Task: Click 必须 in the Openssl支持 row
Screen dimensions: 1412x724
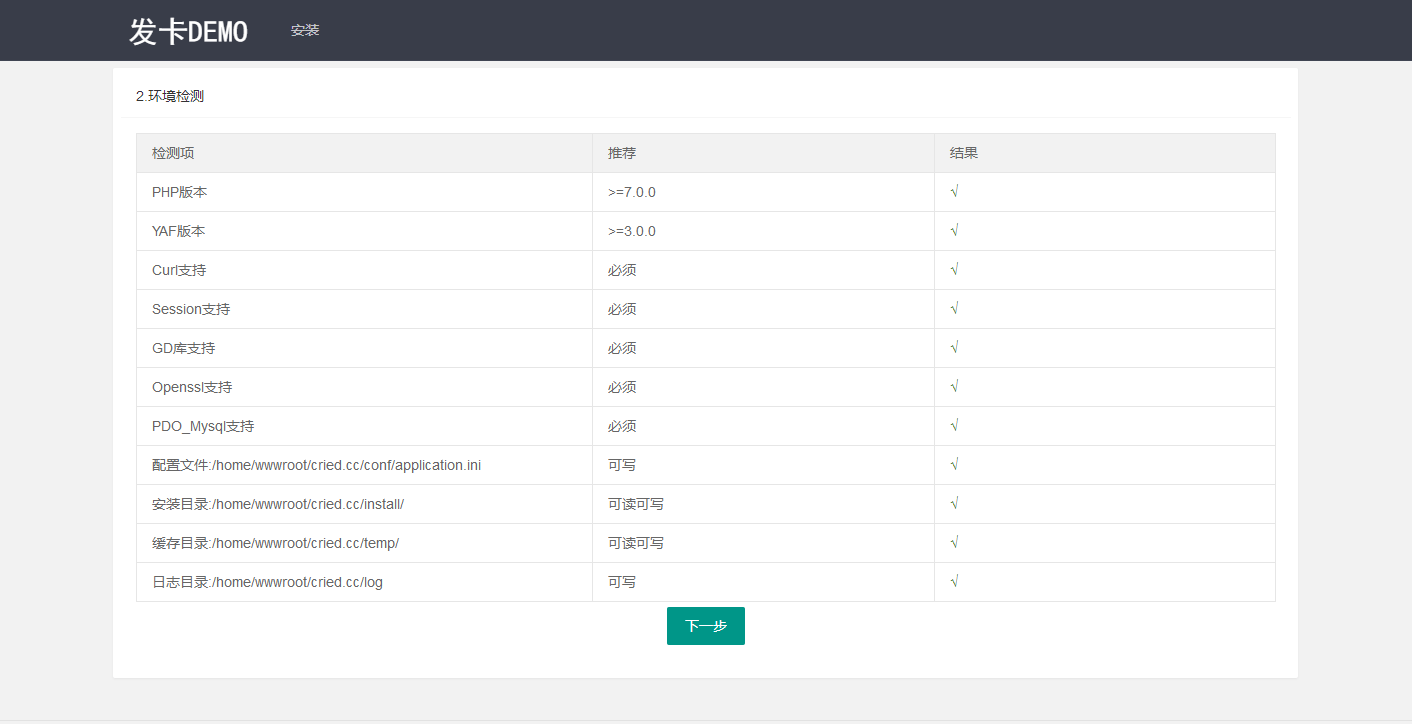Action: pyautogui.click(x=622, y=387)
